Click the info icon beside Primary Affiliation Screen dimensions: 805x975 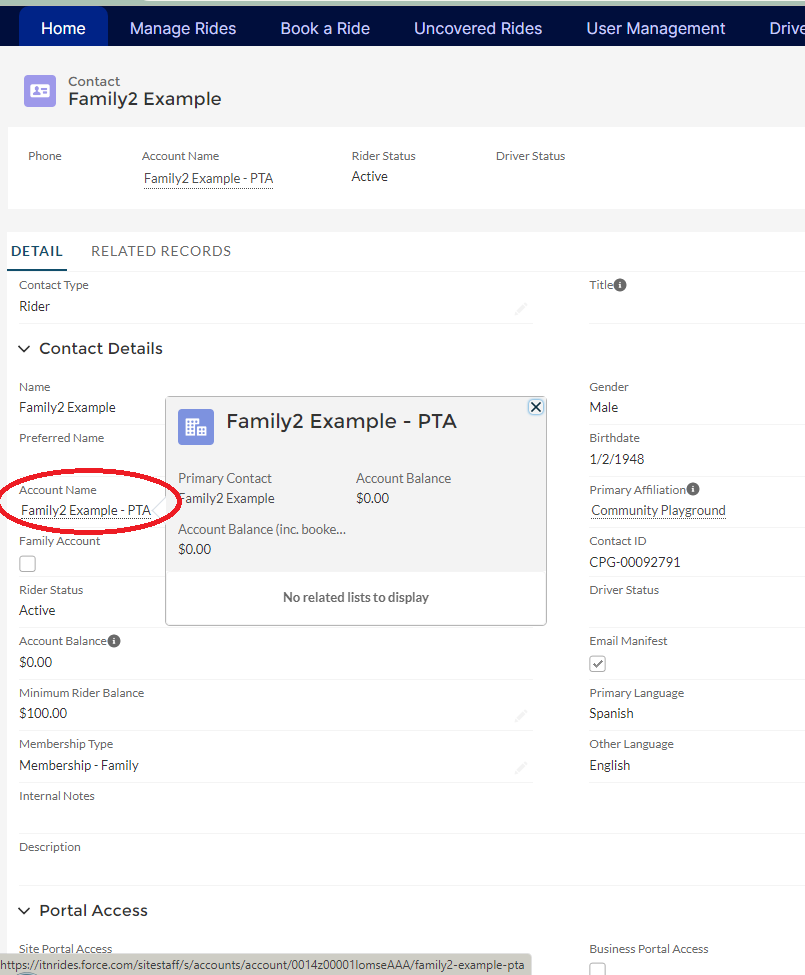coord(693,490)
